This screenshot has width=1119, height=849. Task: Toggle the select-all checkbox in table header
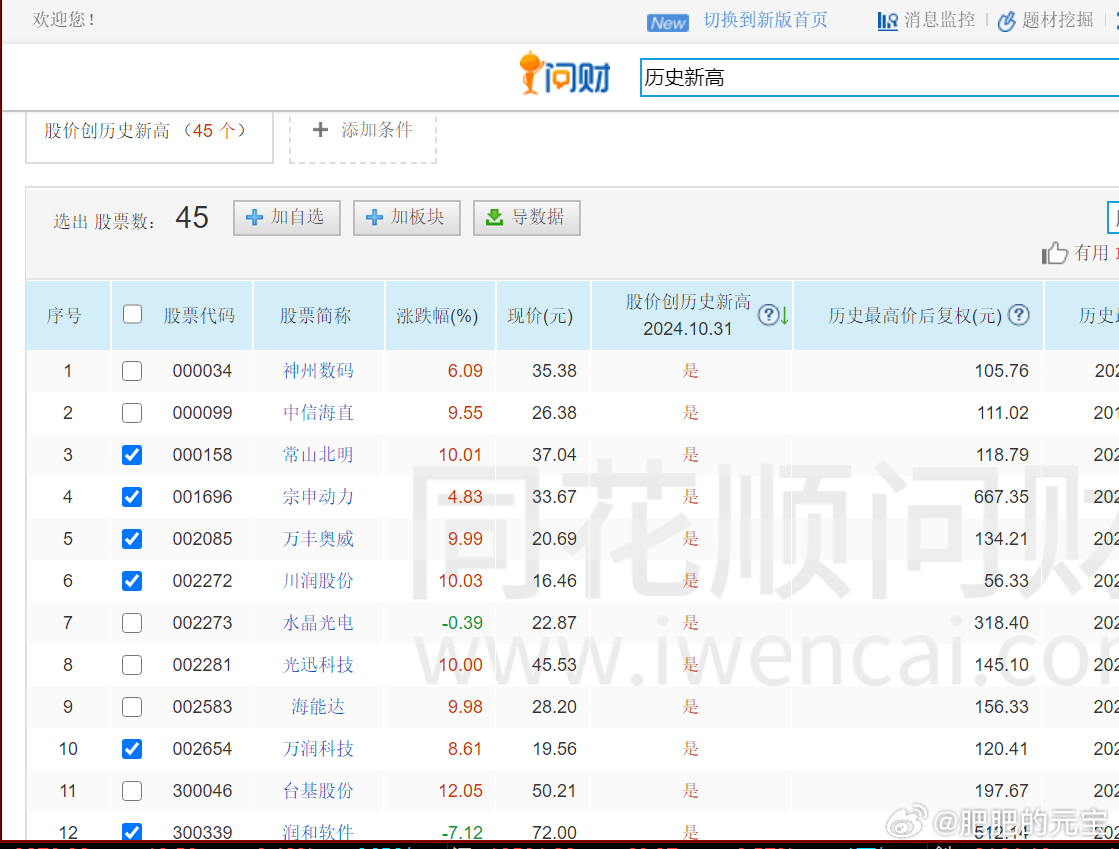(132, 315)
